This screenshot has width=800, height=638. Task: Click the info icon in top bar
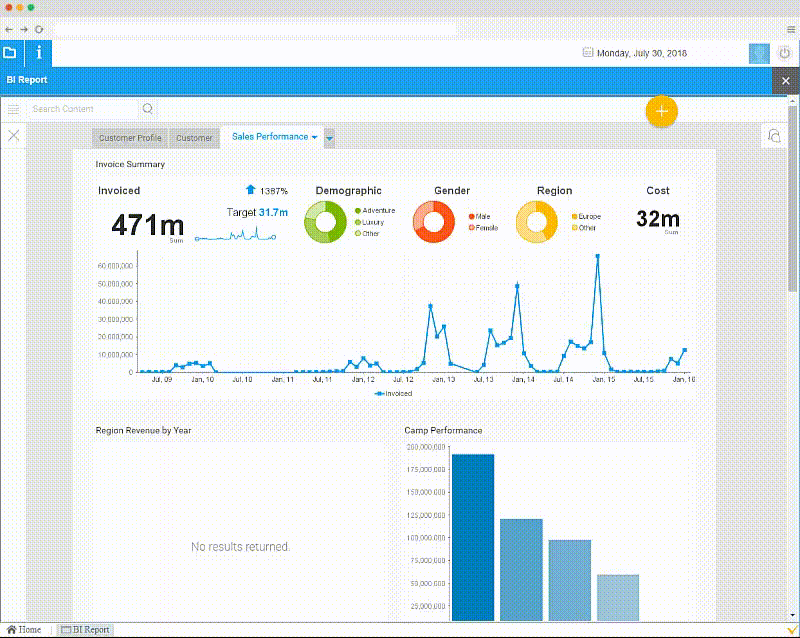tap(39, 53)
